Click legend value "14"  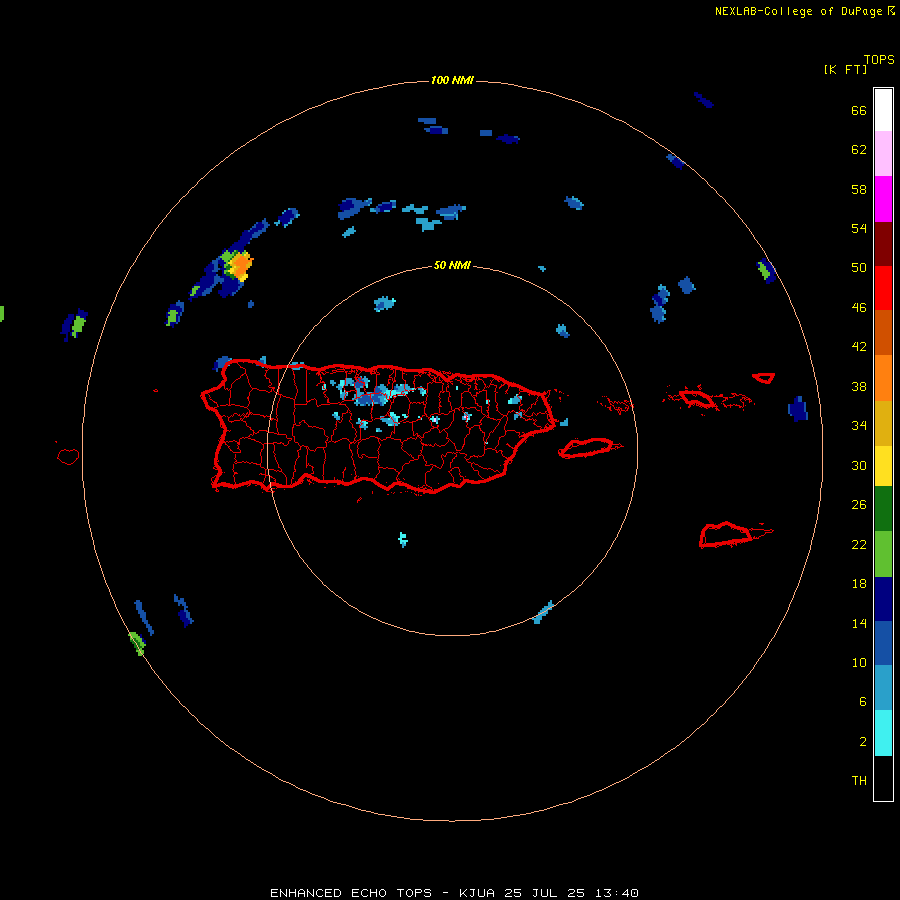[859, 623]
